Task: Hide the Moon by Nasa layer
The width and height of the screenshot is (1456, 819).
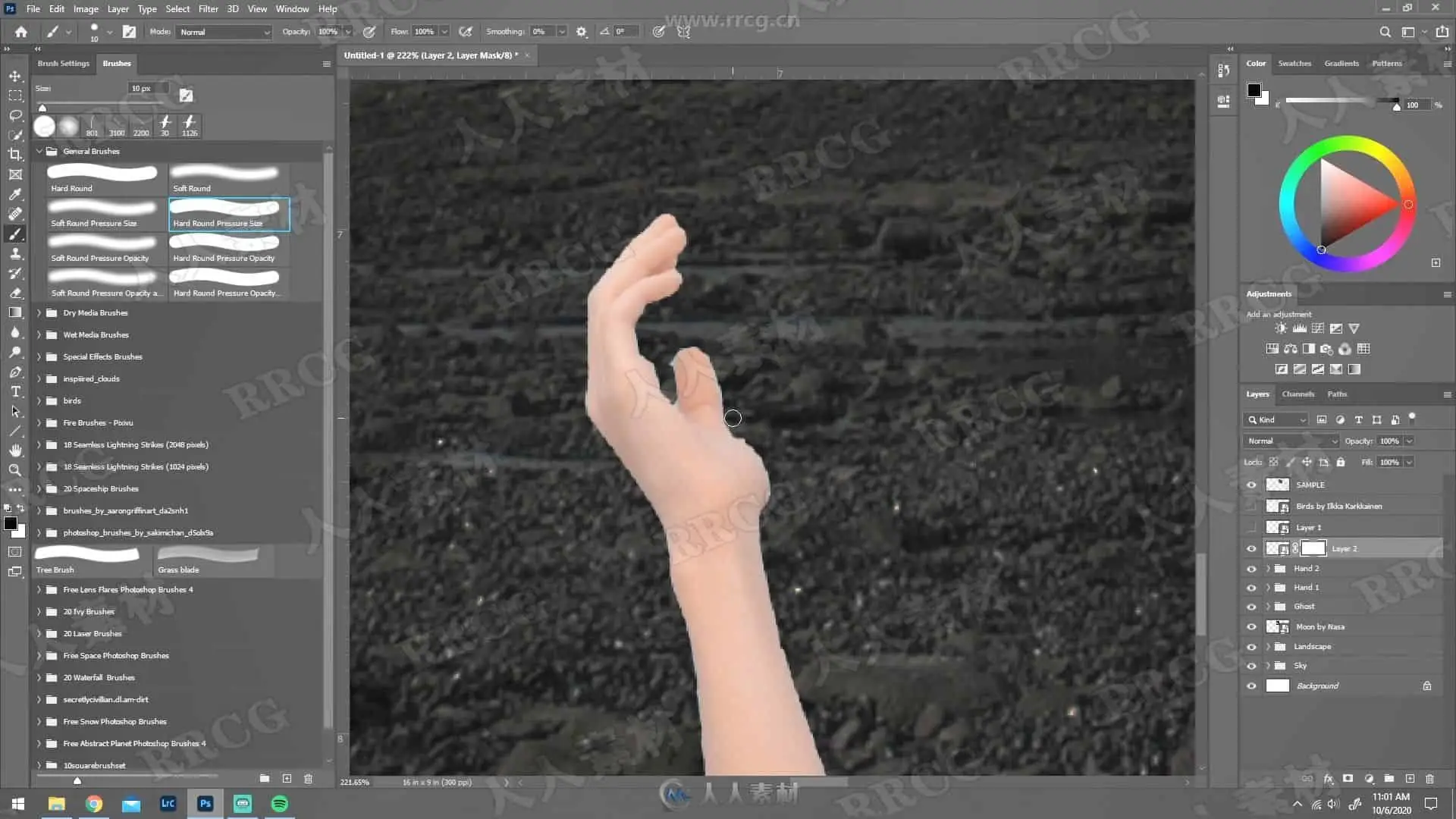Action: pyautogui.click(x=1251, y=627)
